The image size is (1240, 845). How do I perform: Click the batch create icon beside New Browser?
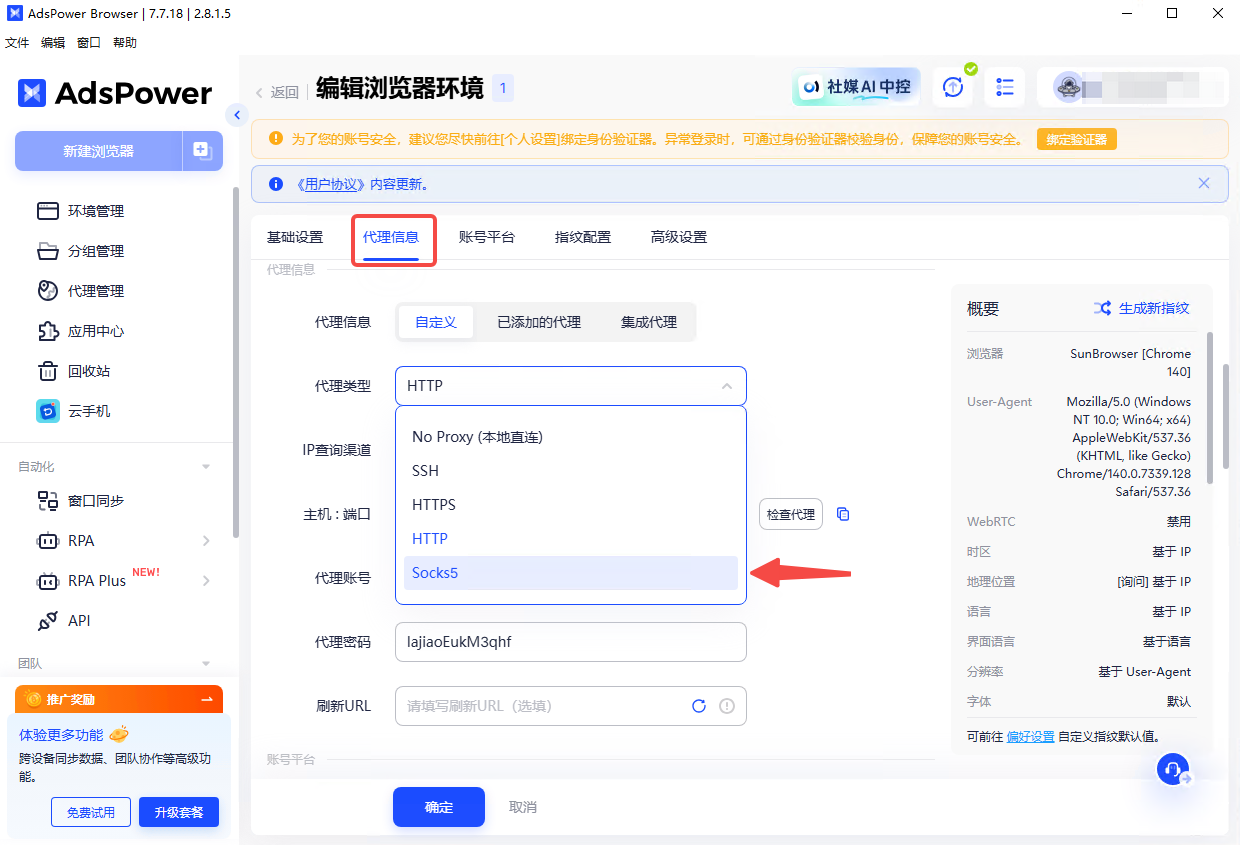202,151
